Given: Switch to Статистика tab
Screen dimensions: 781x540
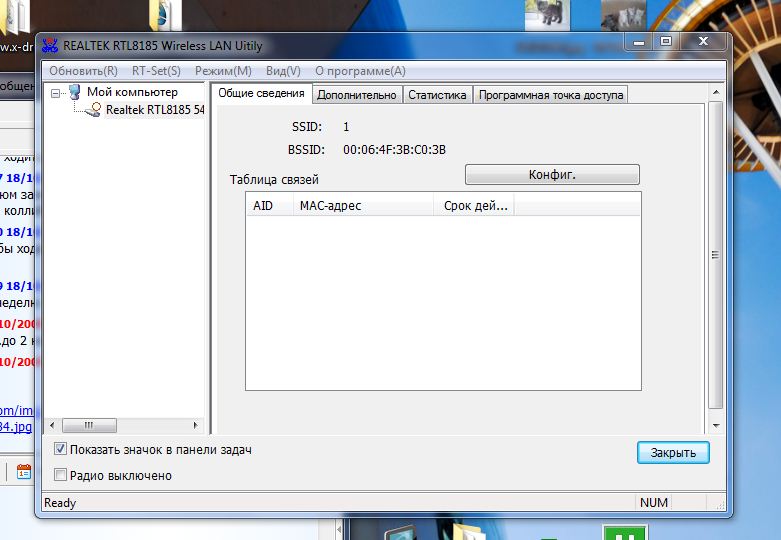Looking at the screenshot, I should [437, 95].
